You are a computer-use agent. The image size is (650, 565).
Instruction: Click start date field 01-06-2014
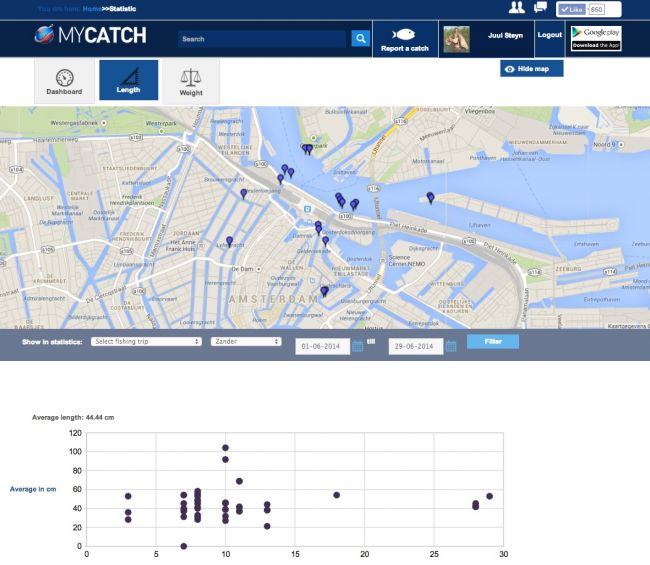point(323,347)
